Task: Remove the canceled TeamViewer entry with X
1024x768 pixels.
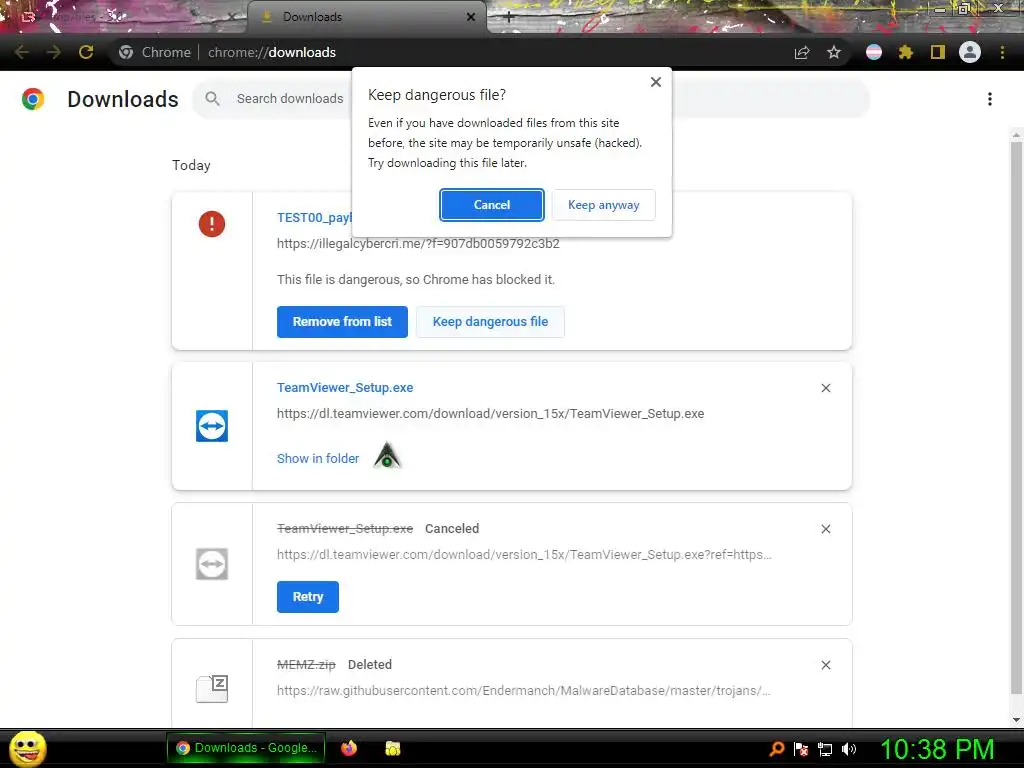Action: point(825,529)
